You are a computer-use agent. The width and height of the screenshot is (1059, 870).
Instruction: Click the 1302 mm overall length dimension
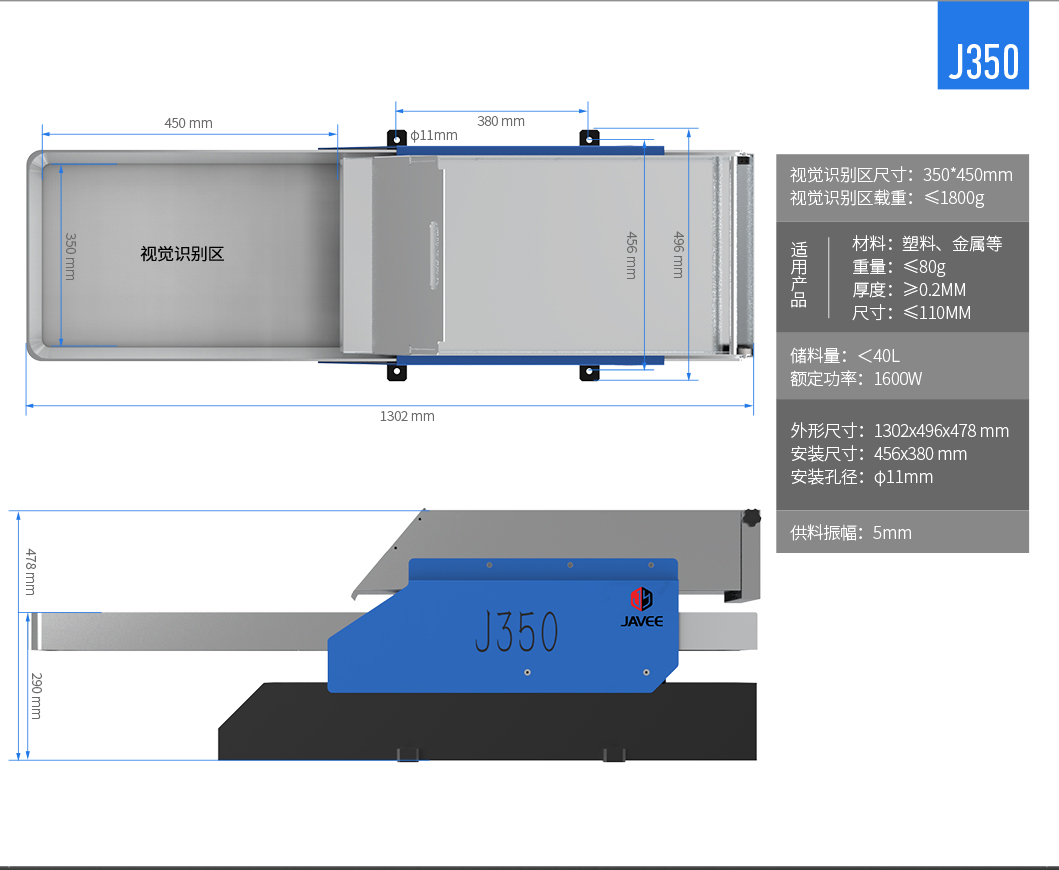(407, 416)
